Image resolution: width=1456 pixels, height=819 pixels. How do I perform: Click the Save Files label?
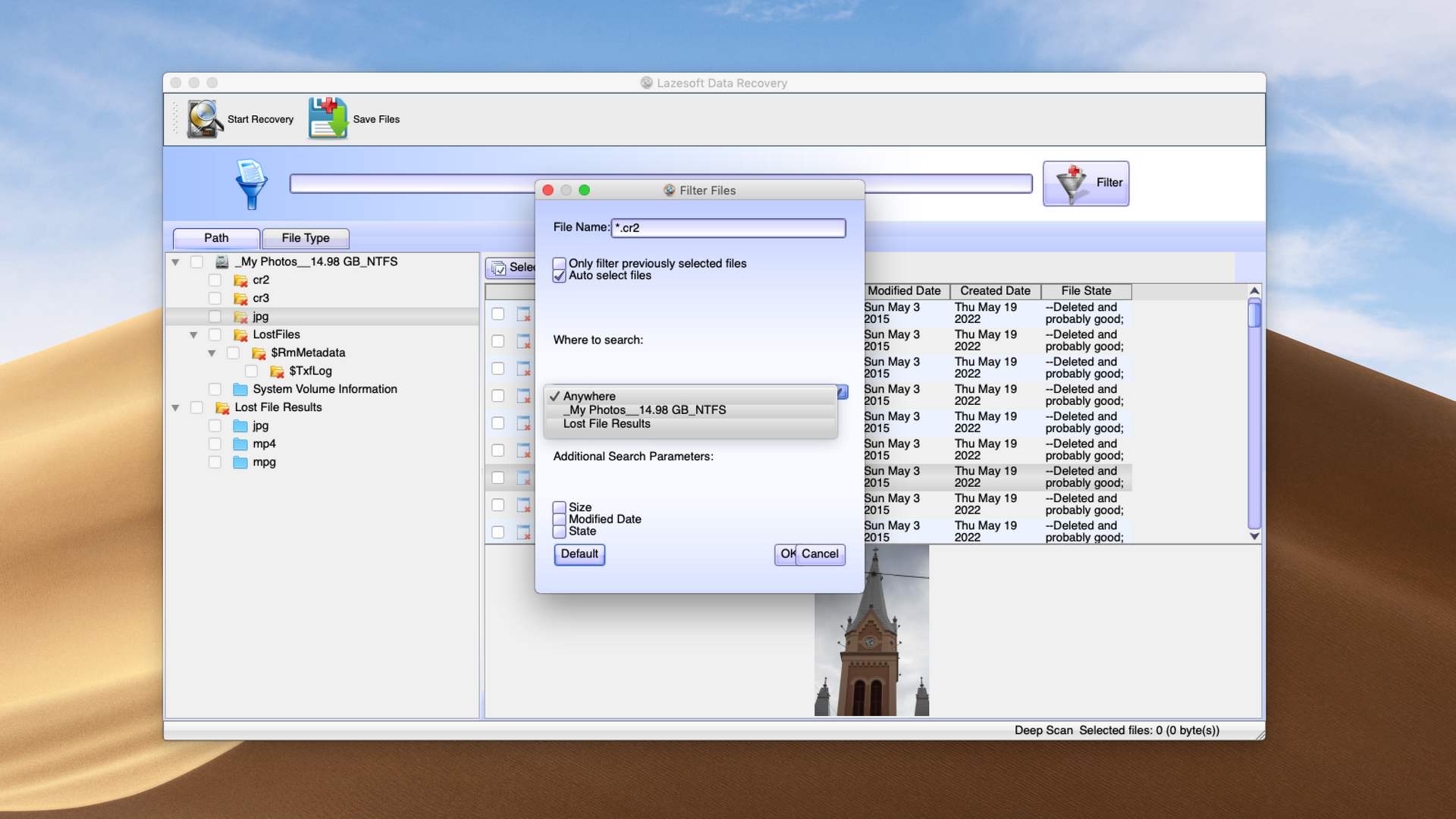pos(376,119)
